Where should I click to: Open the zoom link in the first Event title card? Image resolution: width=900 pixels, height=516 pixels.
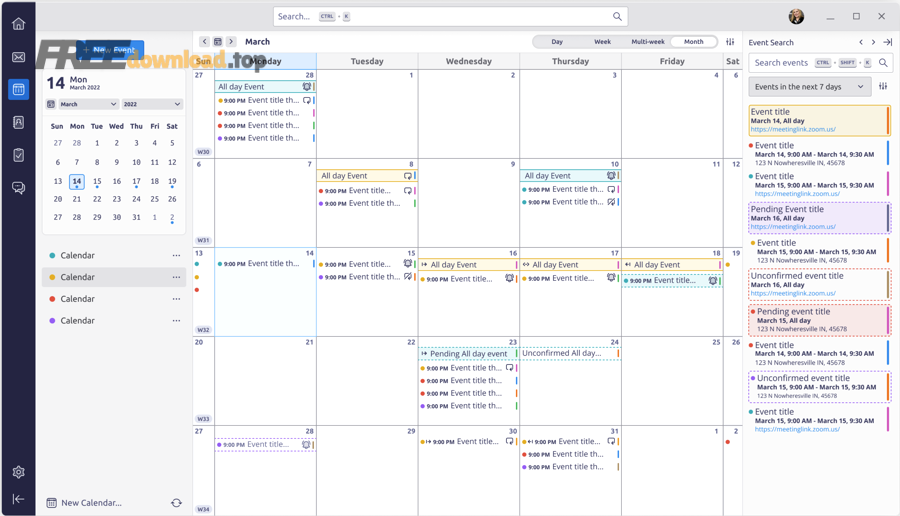[793, 129]
